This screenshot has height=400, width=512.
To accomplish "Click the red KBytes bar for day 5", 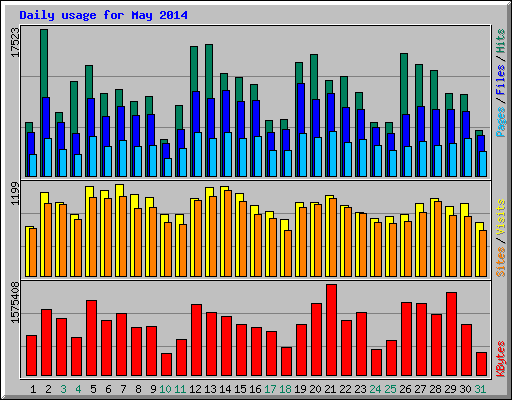I will tap(91, 338).
